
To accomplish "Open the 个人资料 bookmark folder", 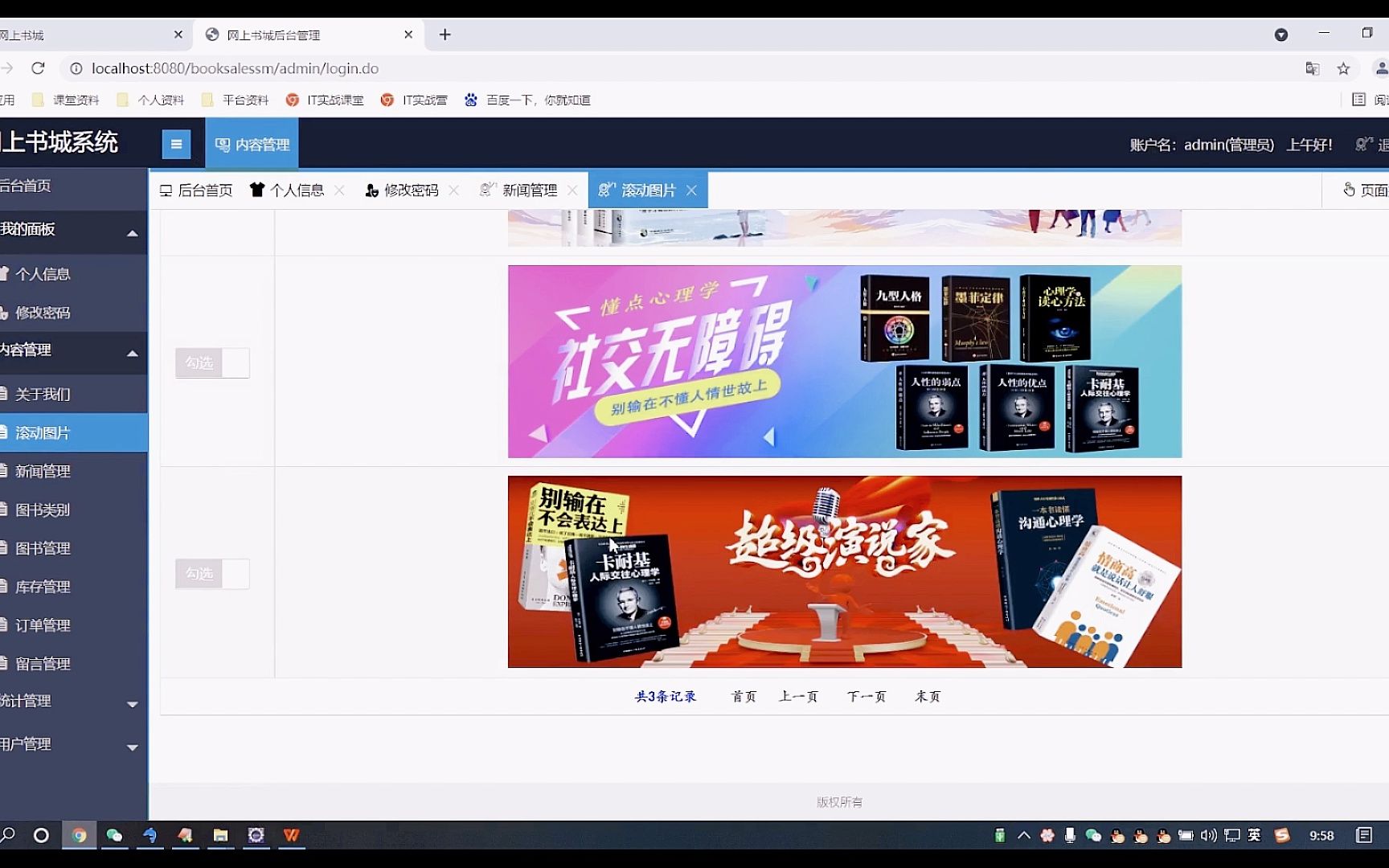I will click(151, 100).
